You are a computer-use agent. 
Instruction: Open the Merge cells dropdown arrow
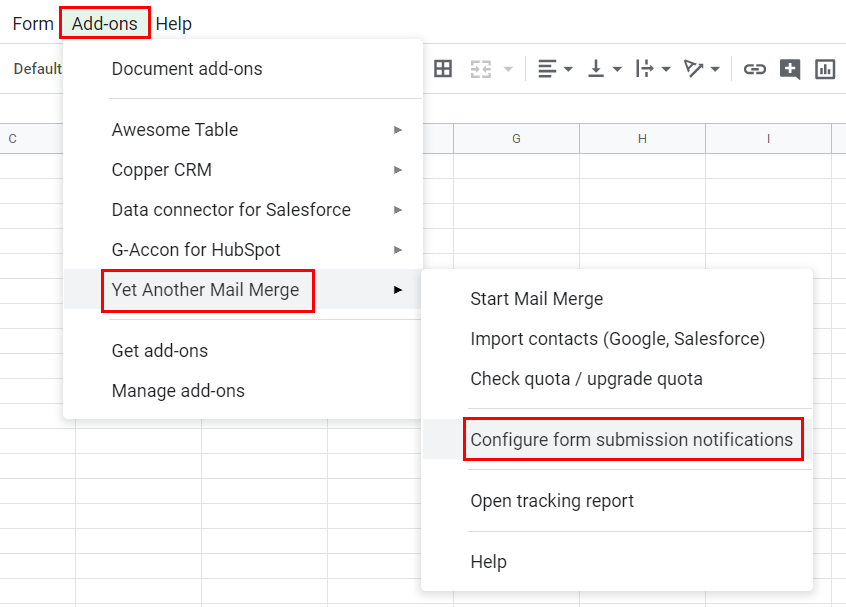[508, 69]
